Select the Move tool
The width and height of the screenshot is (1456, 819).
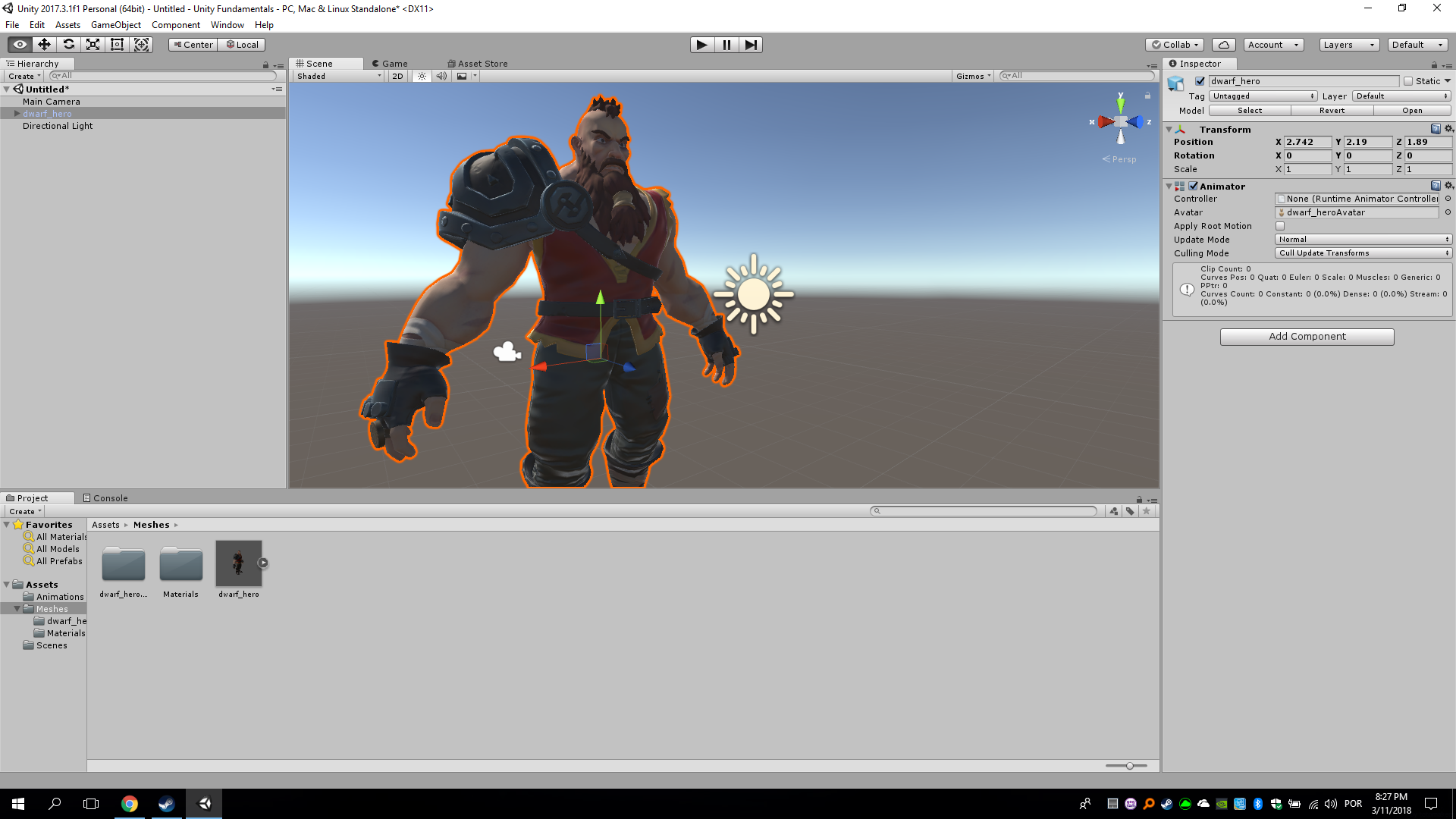coord(44,45)
